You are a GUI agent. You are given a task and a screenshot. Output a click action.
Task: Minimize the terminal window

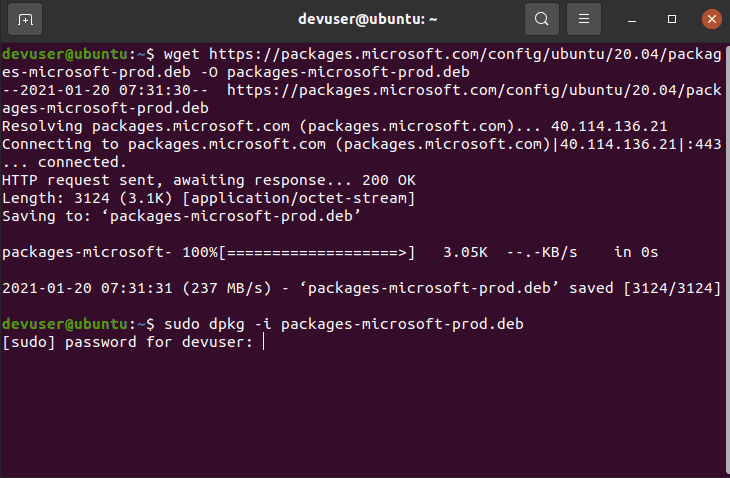632,19
